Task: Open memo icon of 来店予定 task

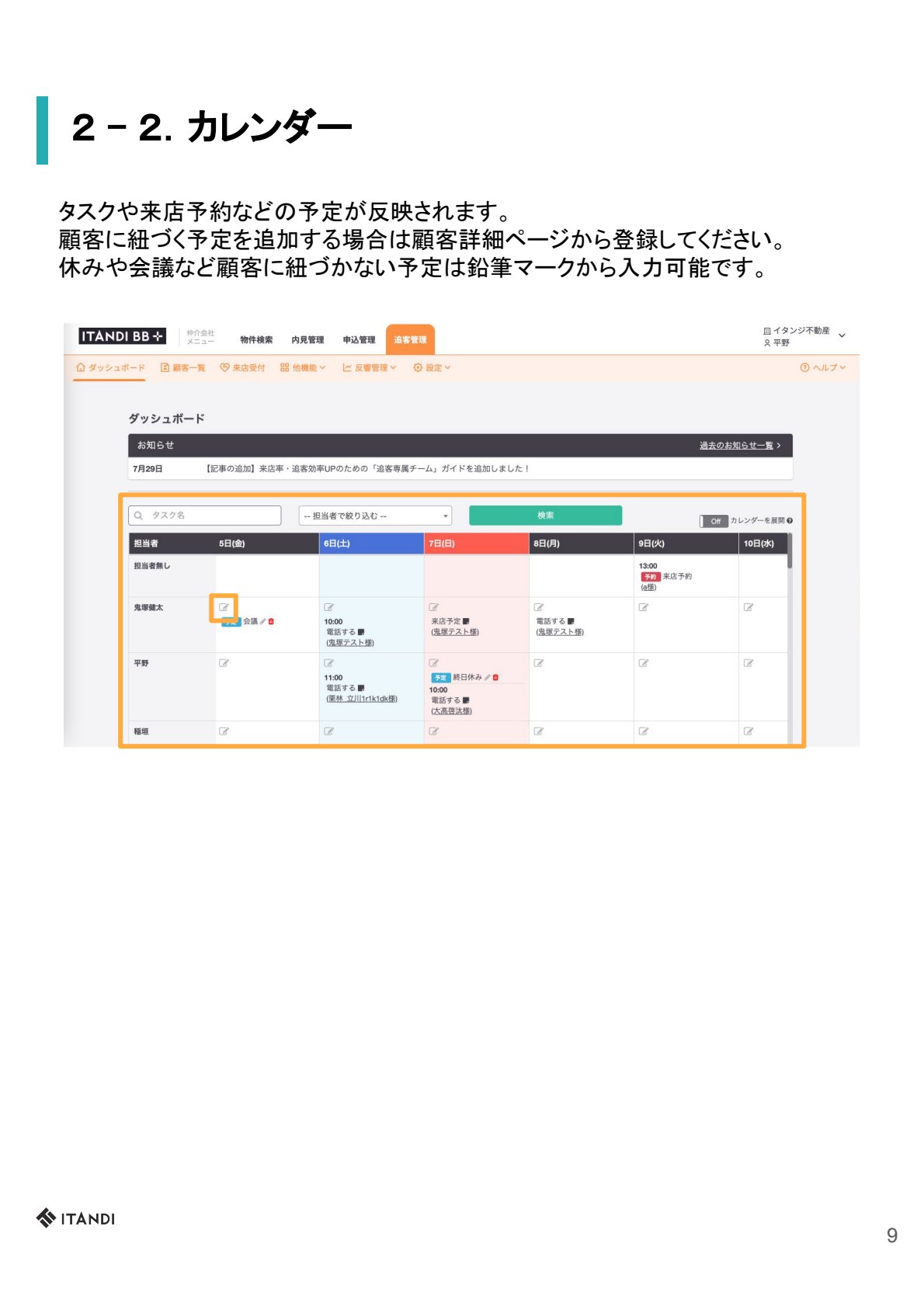Action: 466,621
